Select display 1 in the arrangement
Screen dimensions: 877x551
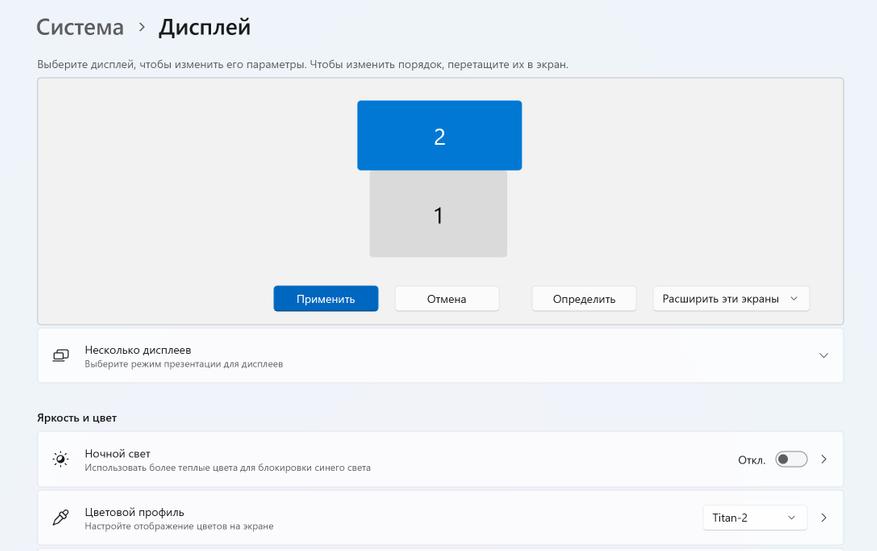pos(438,215)
